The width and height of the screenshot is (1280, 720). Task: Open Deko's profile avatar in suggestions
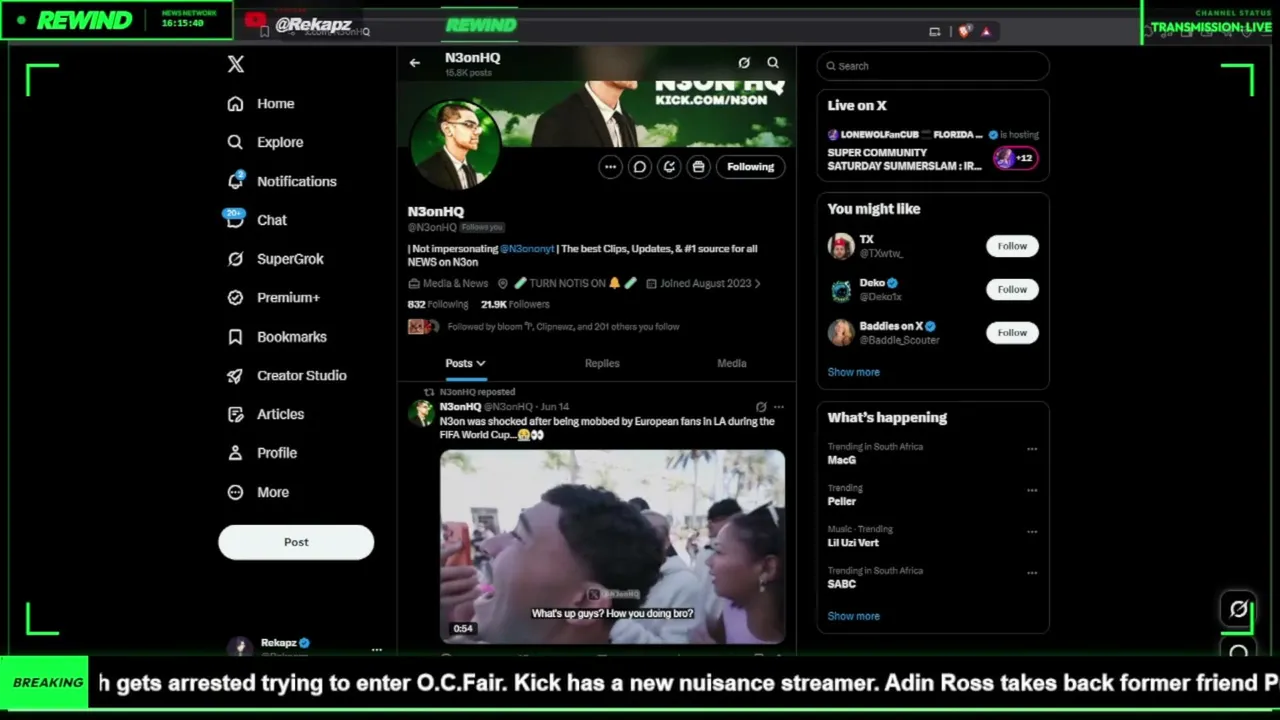click(x=841, y=290)
